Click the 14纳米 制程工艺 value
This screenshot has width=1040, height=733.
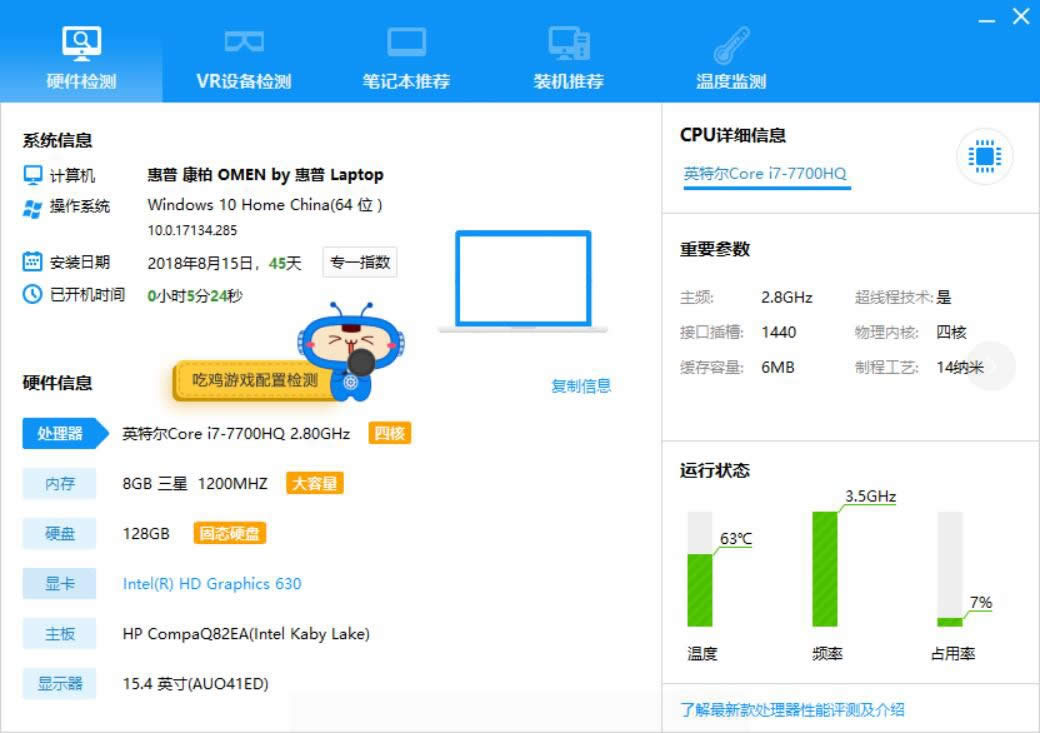coord(959,367)
